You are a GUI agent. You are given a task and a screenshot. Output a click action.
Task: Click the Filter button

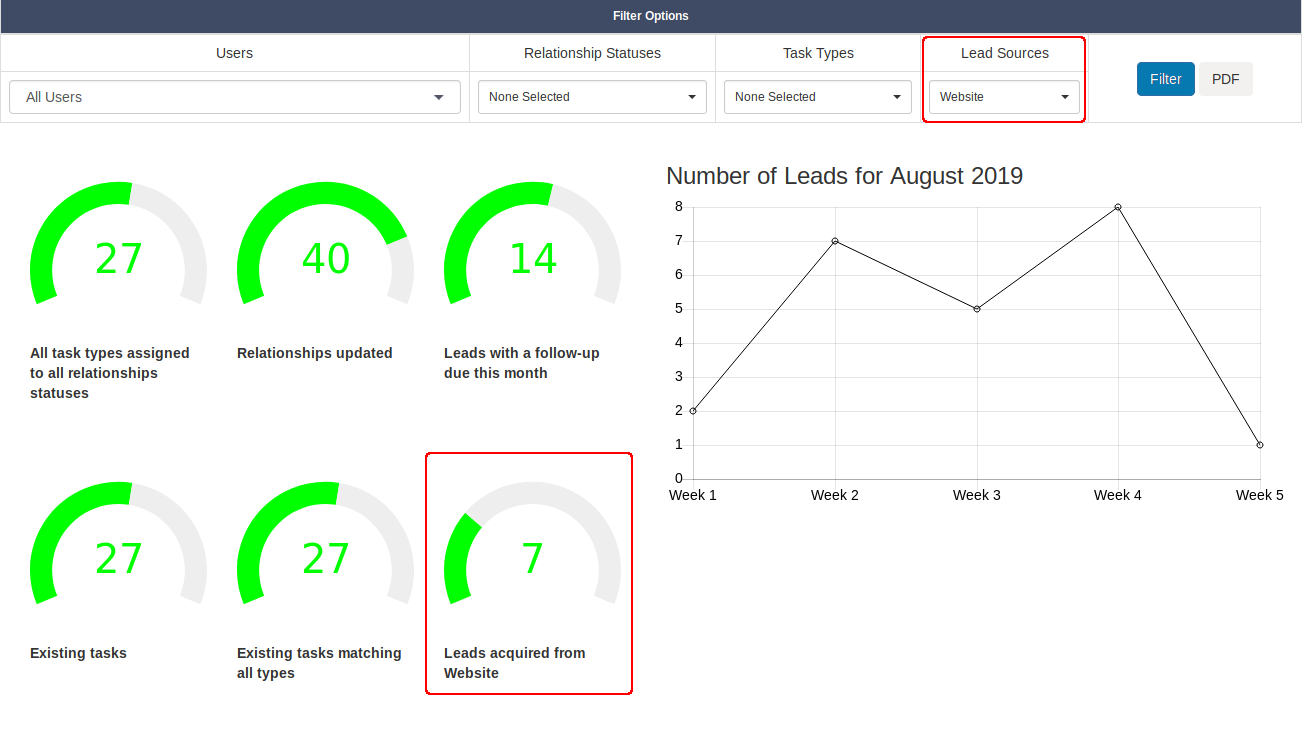pos(1165,78)
